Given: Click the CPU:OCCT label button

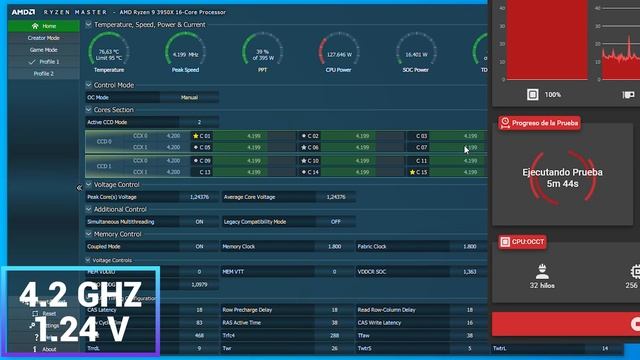Looking at the screenshot, I should pos(522,242).
